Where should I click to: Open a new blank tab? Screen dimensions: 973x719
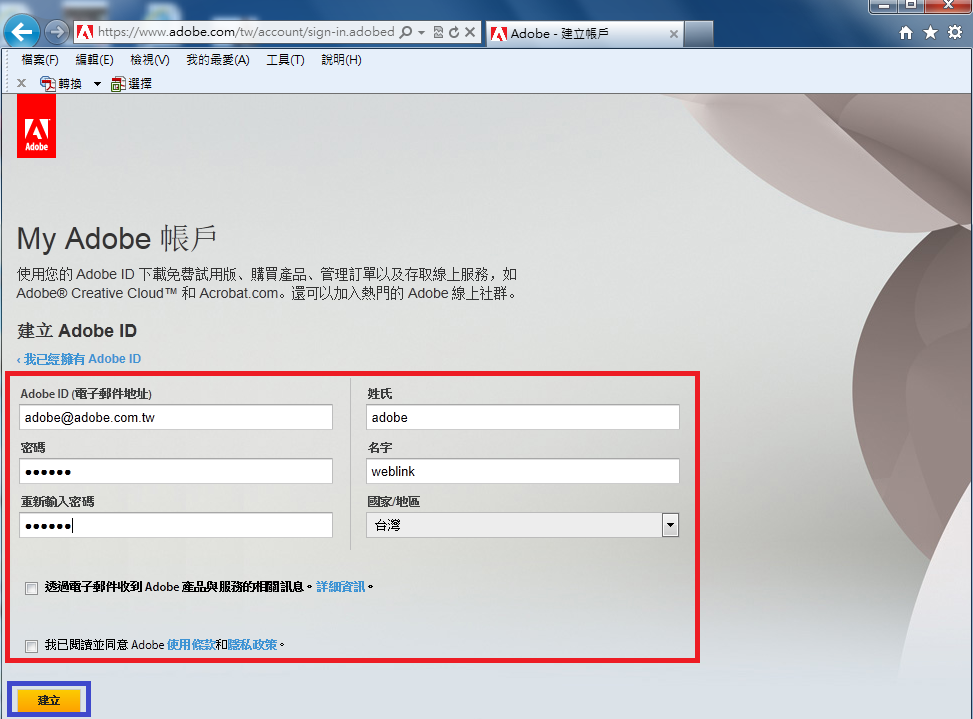[699, 33]
